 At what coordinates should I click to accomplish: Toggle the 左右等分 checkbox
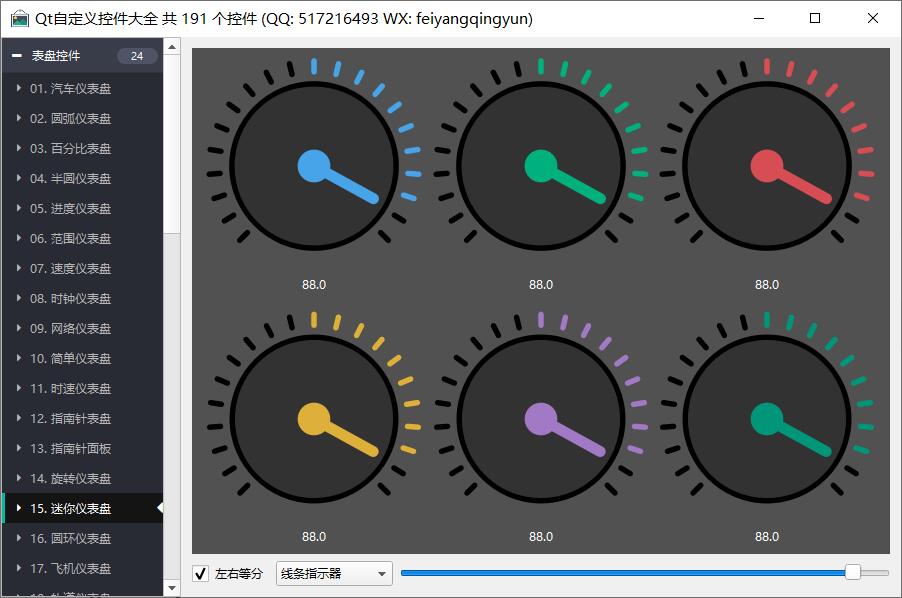(x=201, y=574)
